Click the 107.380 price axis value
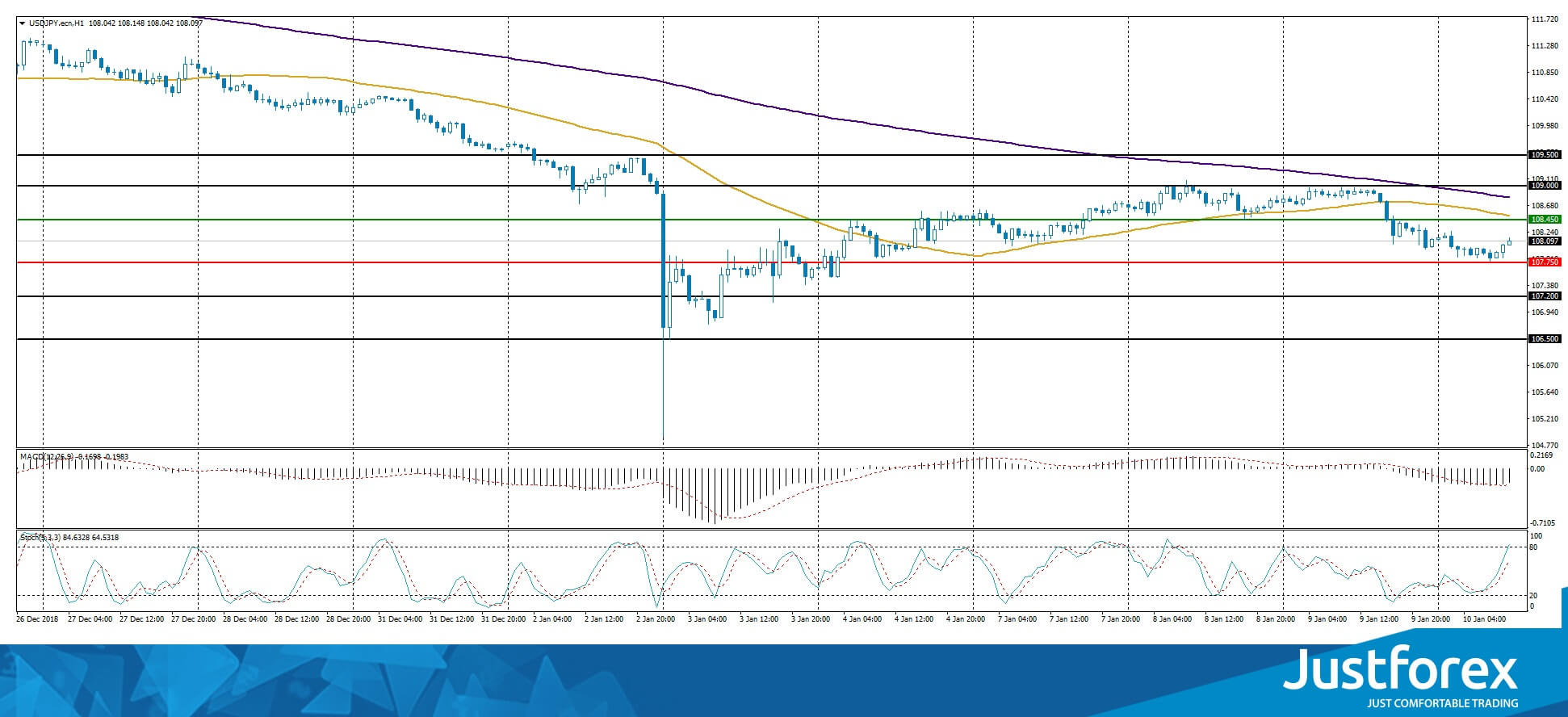This screenshot has height=717, width=1568. click(x=1545, y=286)
